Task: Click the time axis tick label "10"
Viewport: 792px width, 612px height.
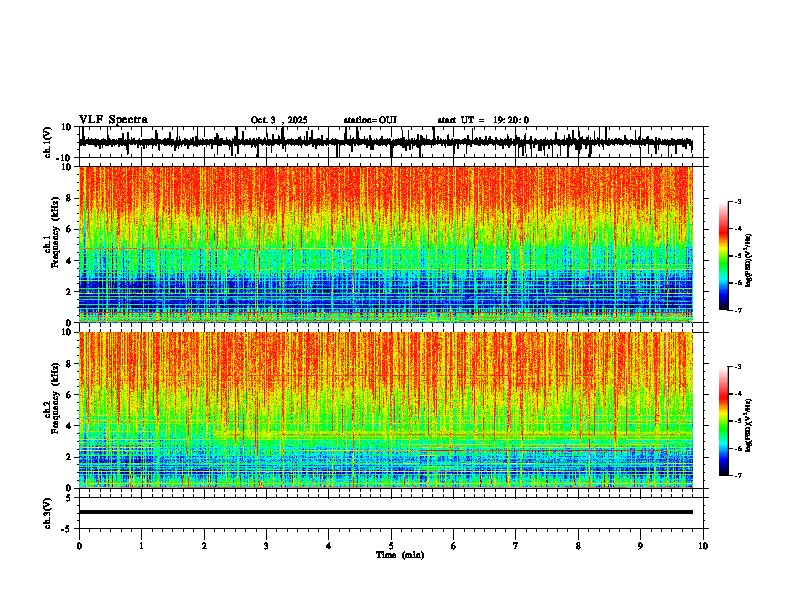Action: click(703, 546)
